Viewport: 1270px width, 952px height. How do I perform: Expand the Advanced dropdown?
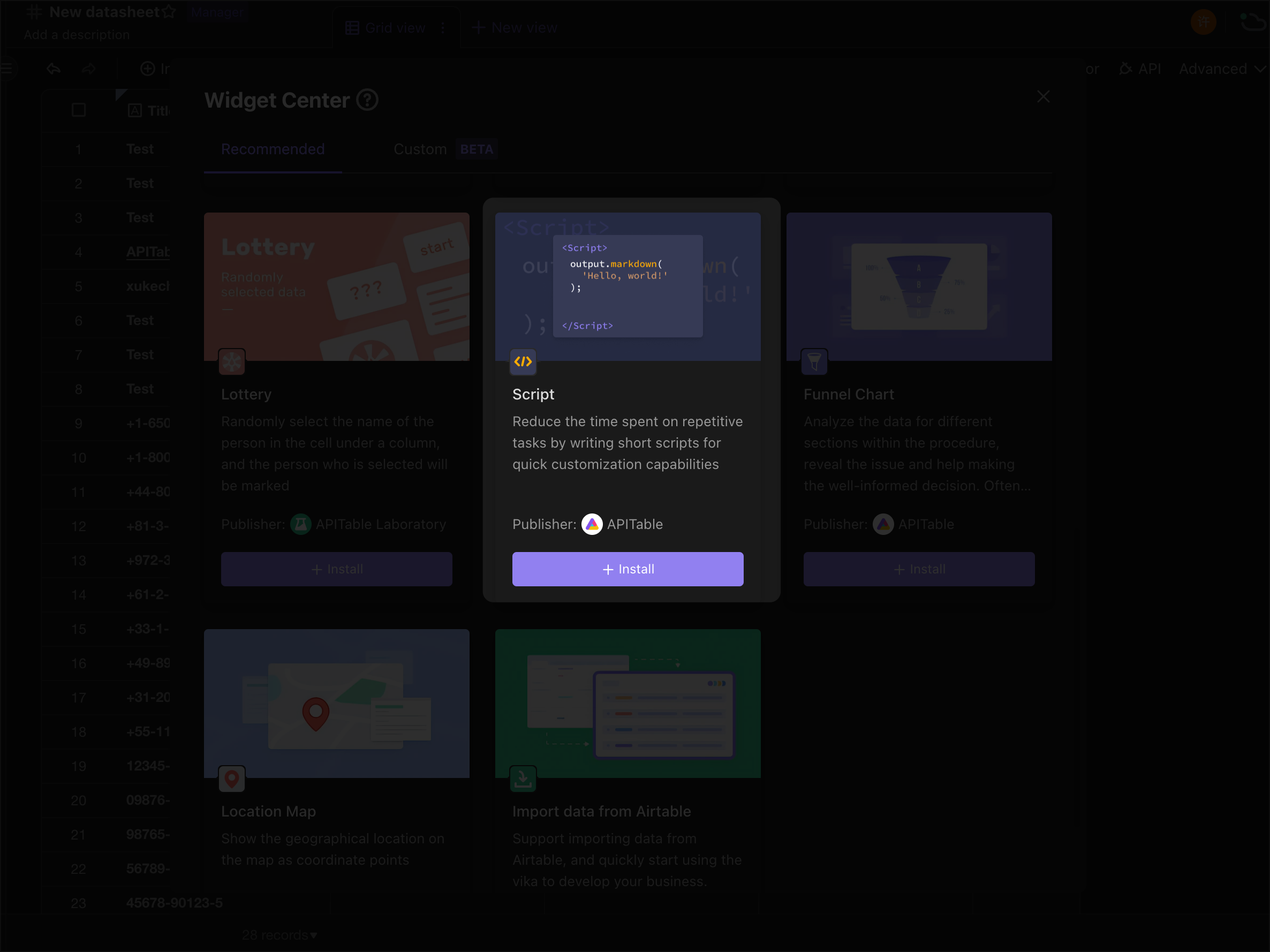click(1222, 69)
